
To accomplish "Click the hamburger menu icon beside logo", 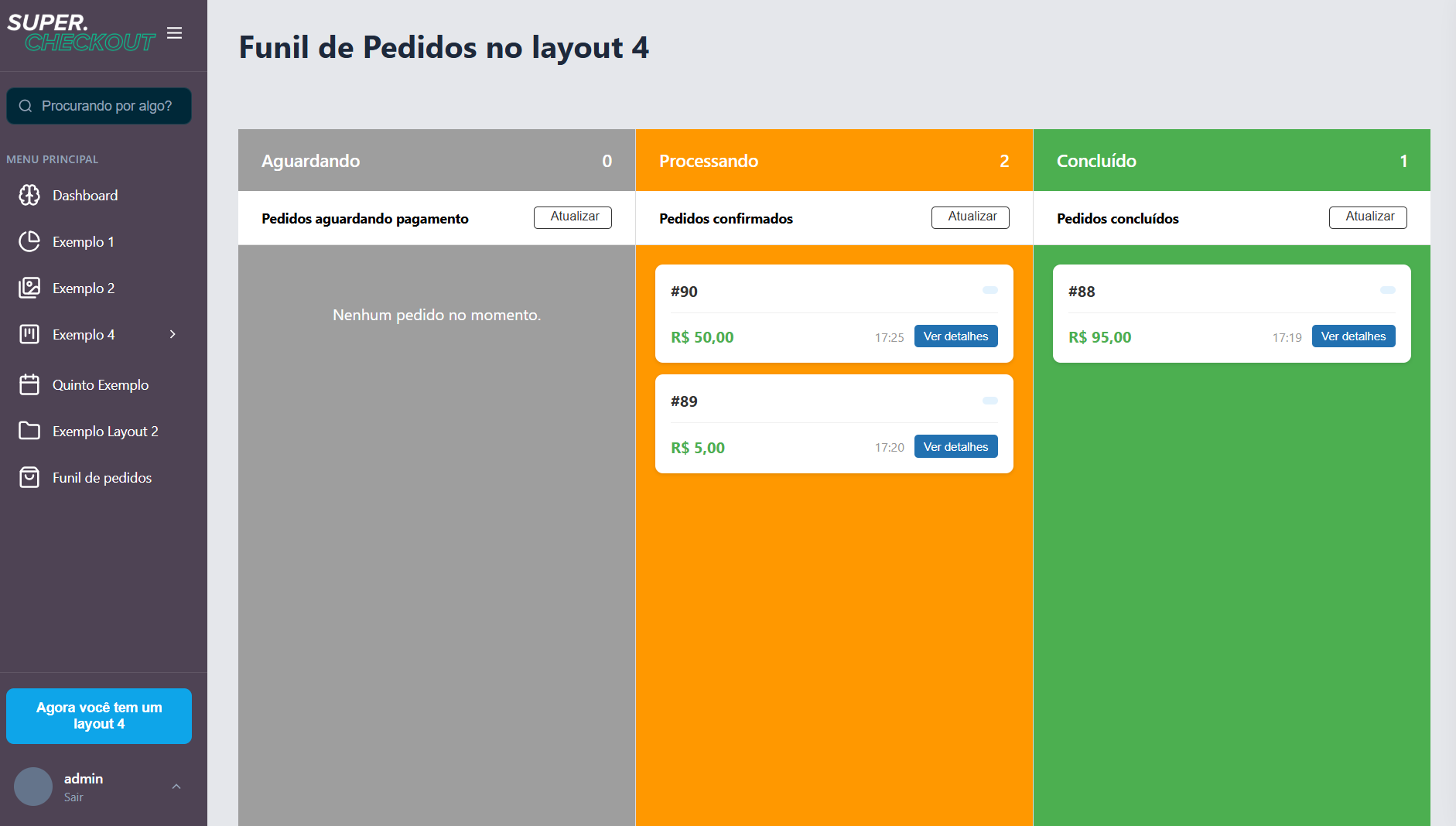I will (x=175, y=33).
